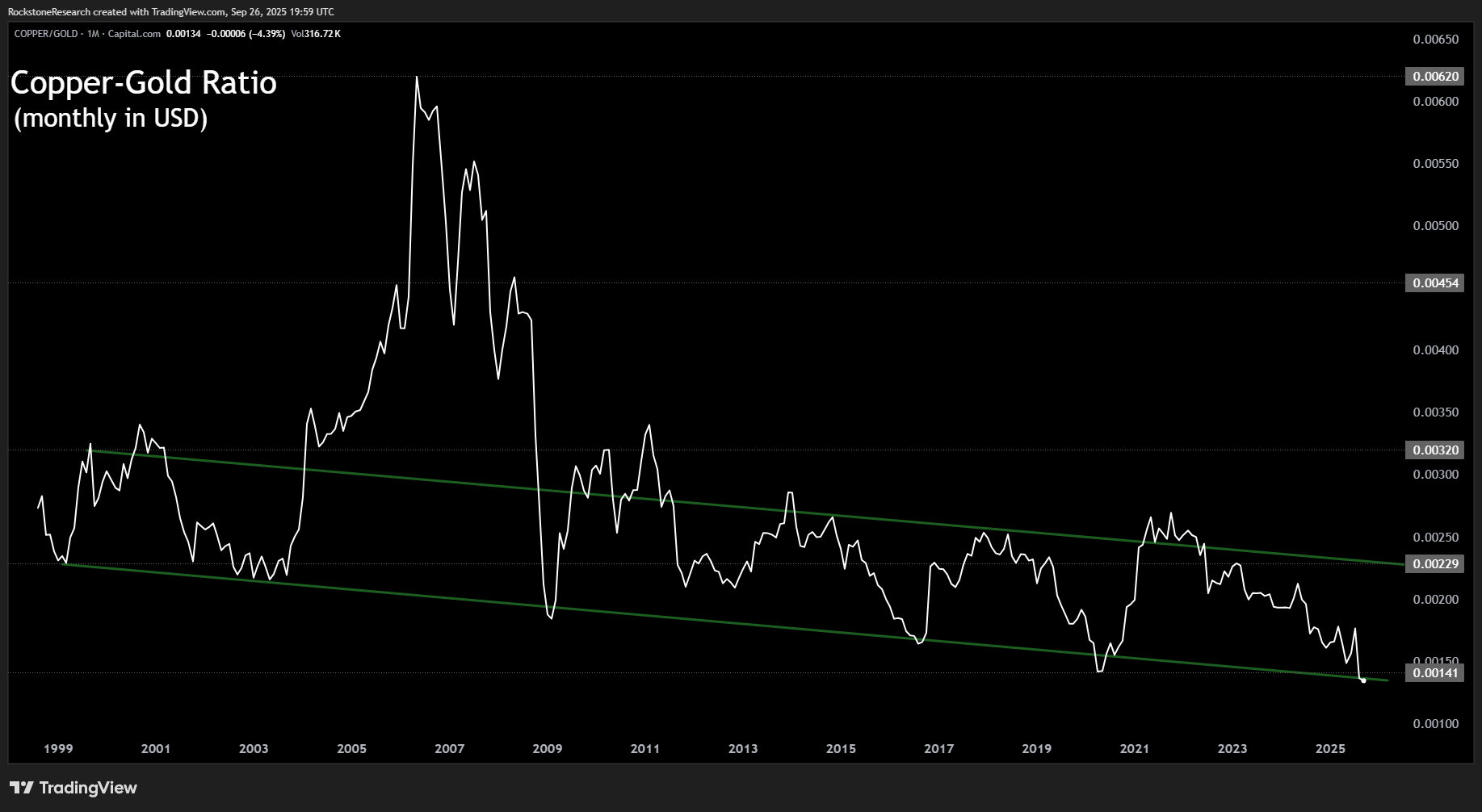This screenshot has width=1482, height=812.
Task: Click the 2017 year marker on time axis
Action: pos(938,749)
